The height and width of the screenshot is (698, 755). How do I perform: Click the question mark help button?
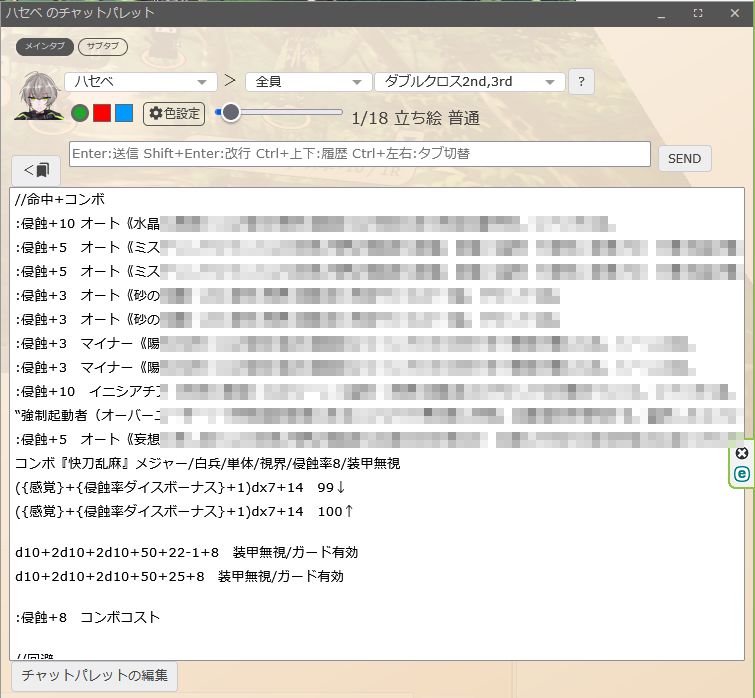[582, 82]
